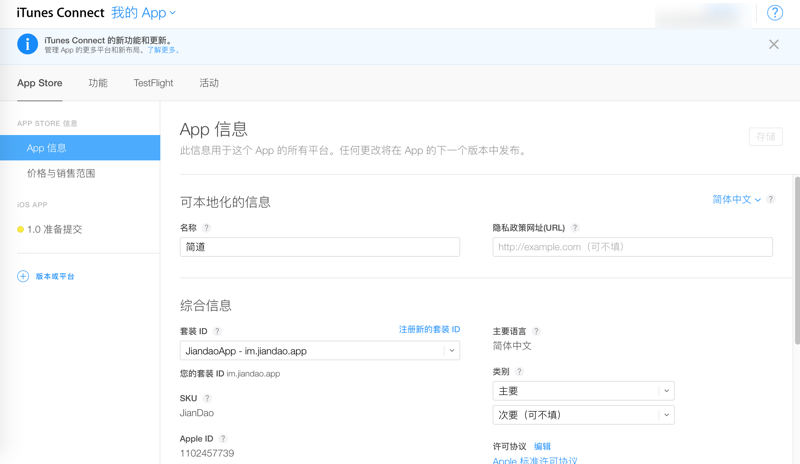Click the help question mark icon in header

775,13
